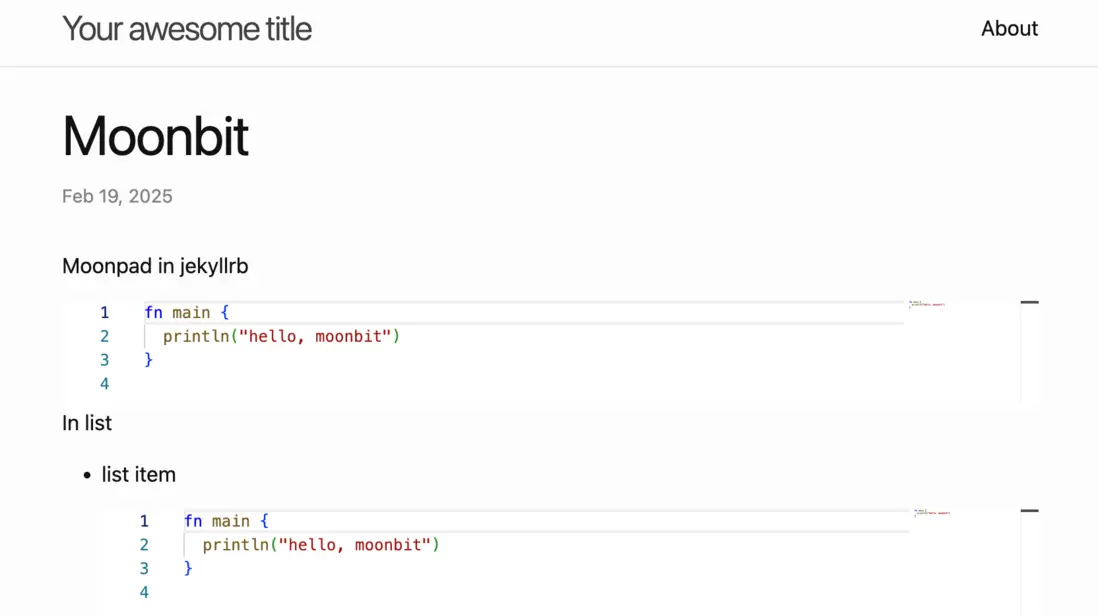Click line number 1 in first editor
The width and height of the screenshot is (1098, 615).
[x=104, y=313]
